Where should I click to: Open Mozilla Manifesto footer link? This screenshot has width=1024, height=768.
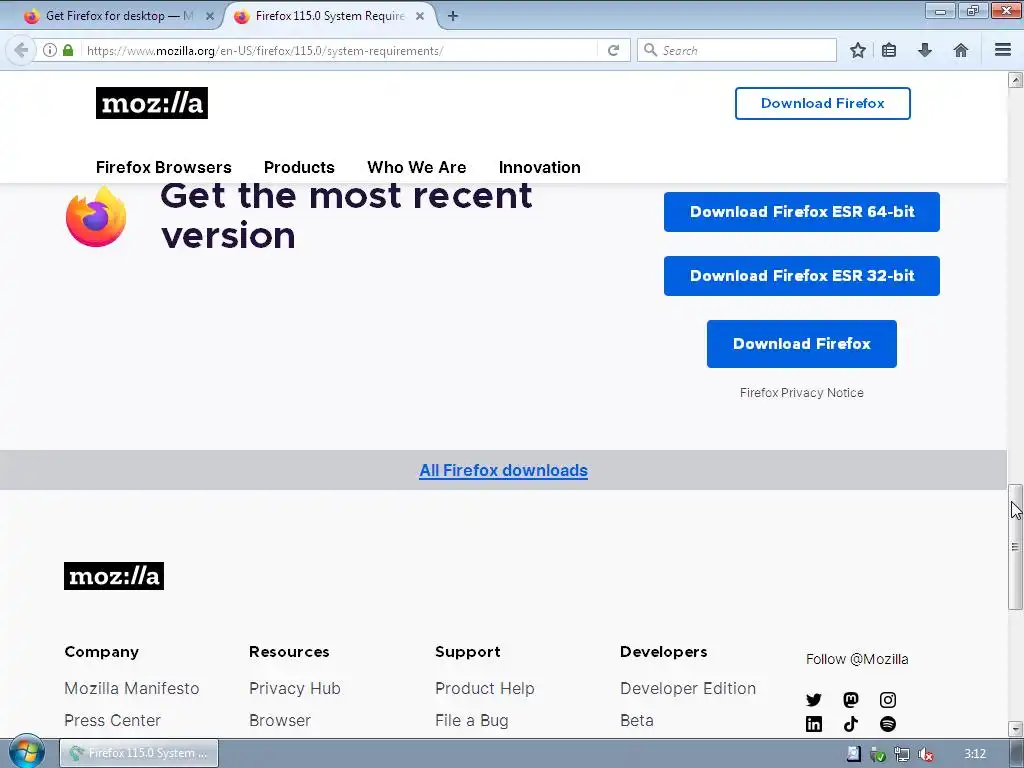[131, 688]
